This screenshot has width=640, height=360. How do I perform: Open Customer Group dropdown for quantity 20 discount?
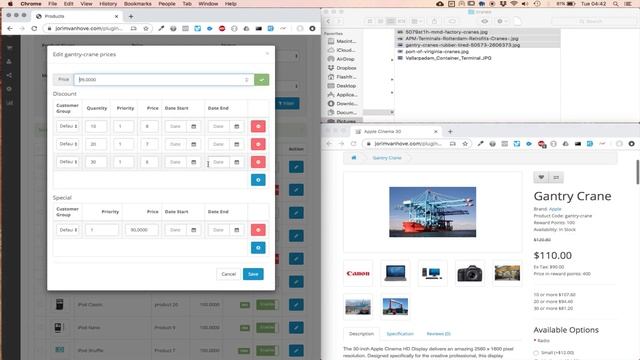(x=67, y=144)
